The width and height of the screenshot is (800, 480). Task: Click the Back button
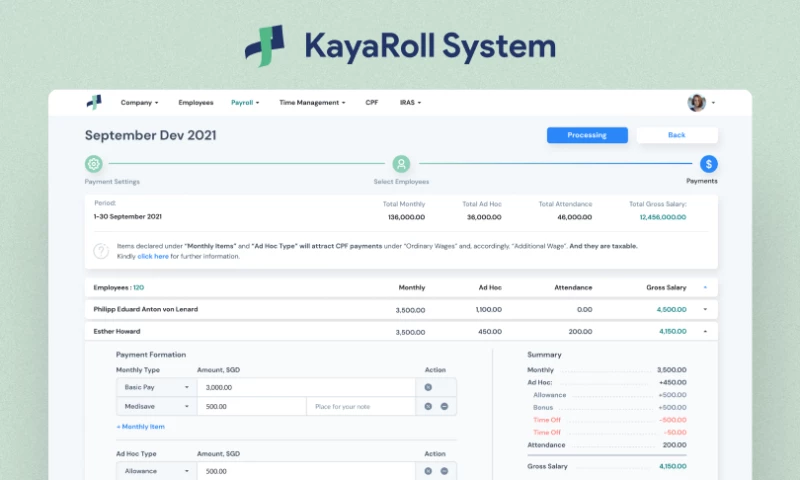[x=677, y=135]
